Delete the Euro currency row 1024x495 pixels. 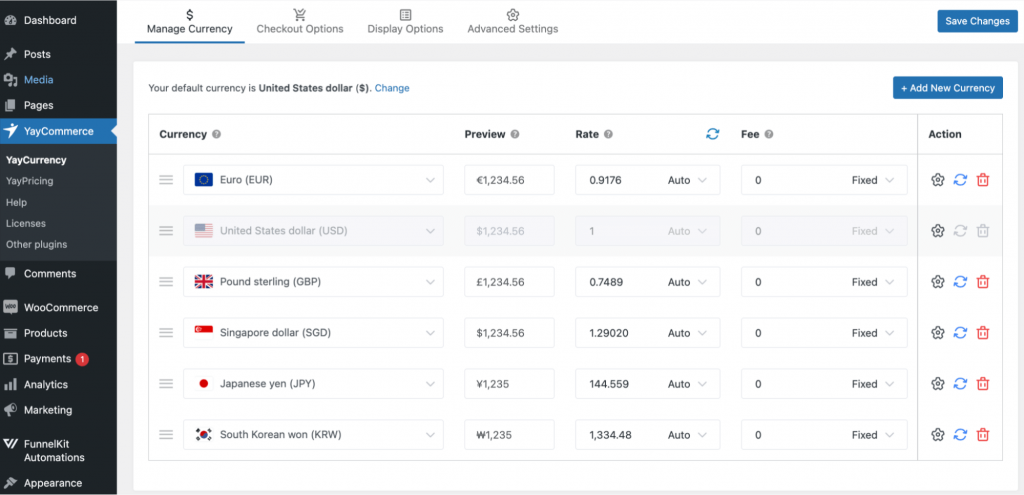982,180
